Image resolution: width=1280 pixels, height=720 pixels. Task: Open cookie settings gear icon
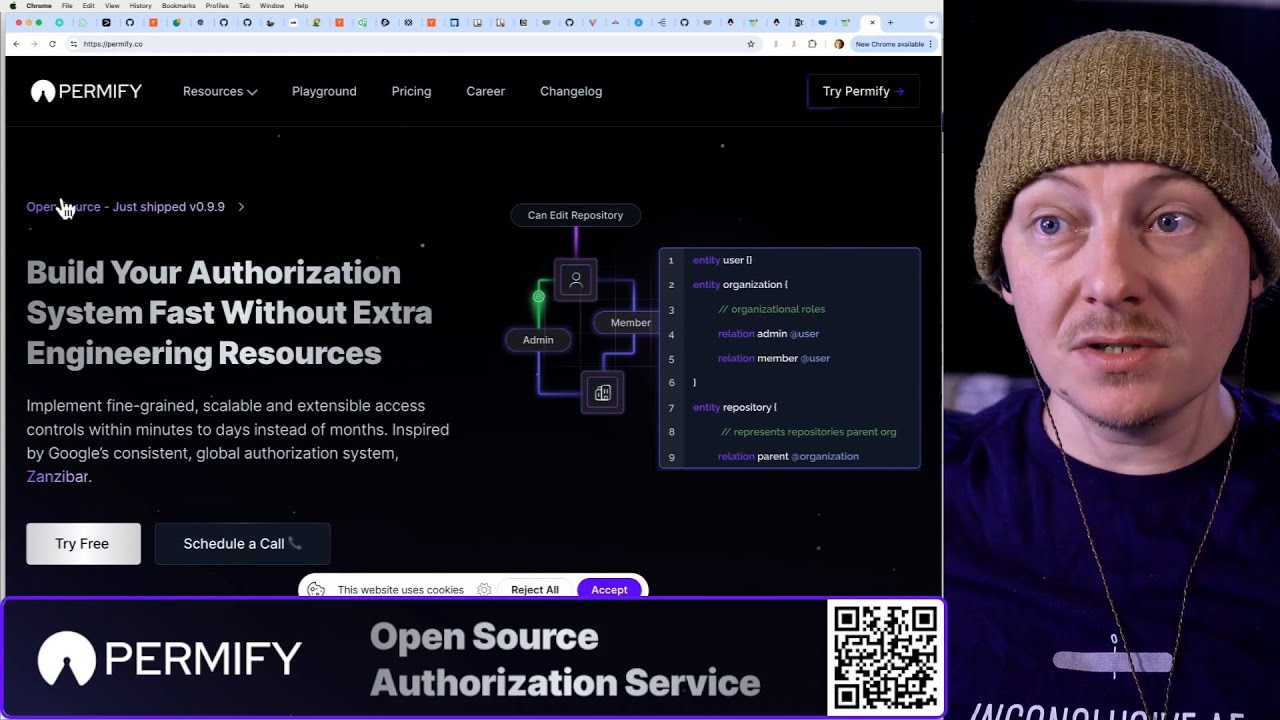[x=484, y=590]
